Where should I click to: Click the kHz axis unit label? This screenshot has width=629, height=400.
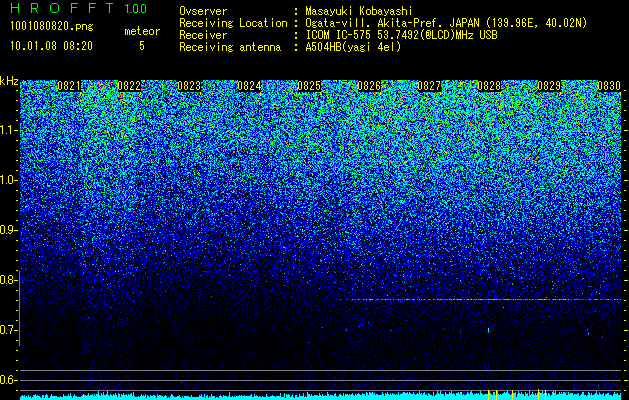[9, 81]
